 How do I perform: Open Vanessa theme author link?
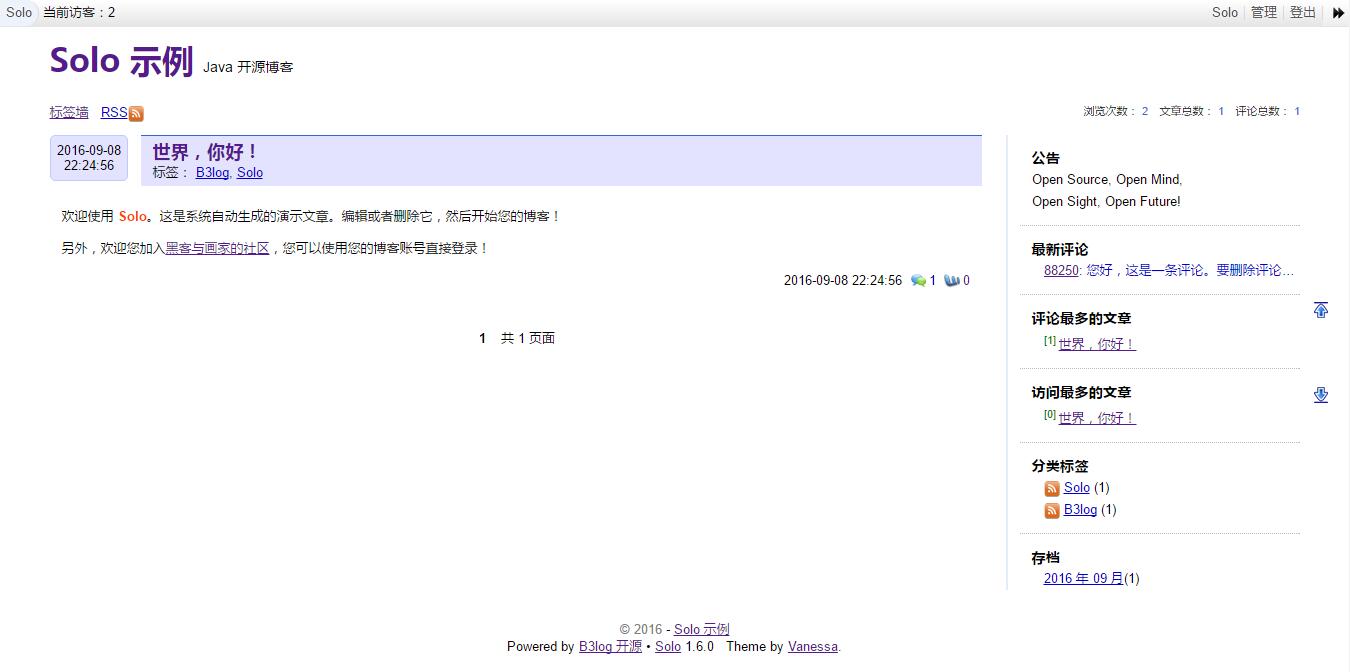pyautogui.click(x=813, y=646)
